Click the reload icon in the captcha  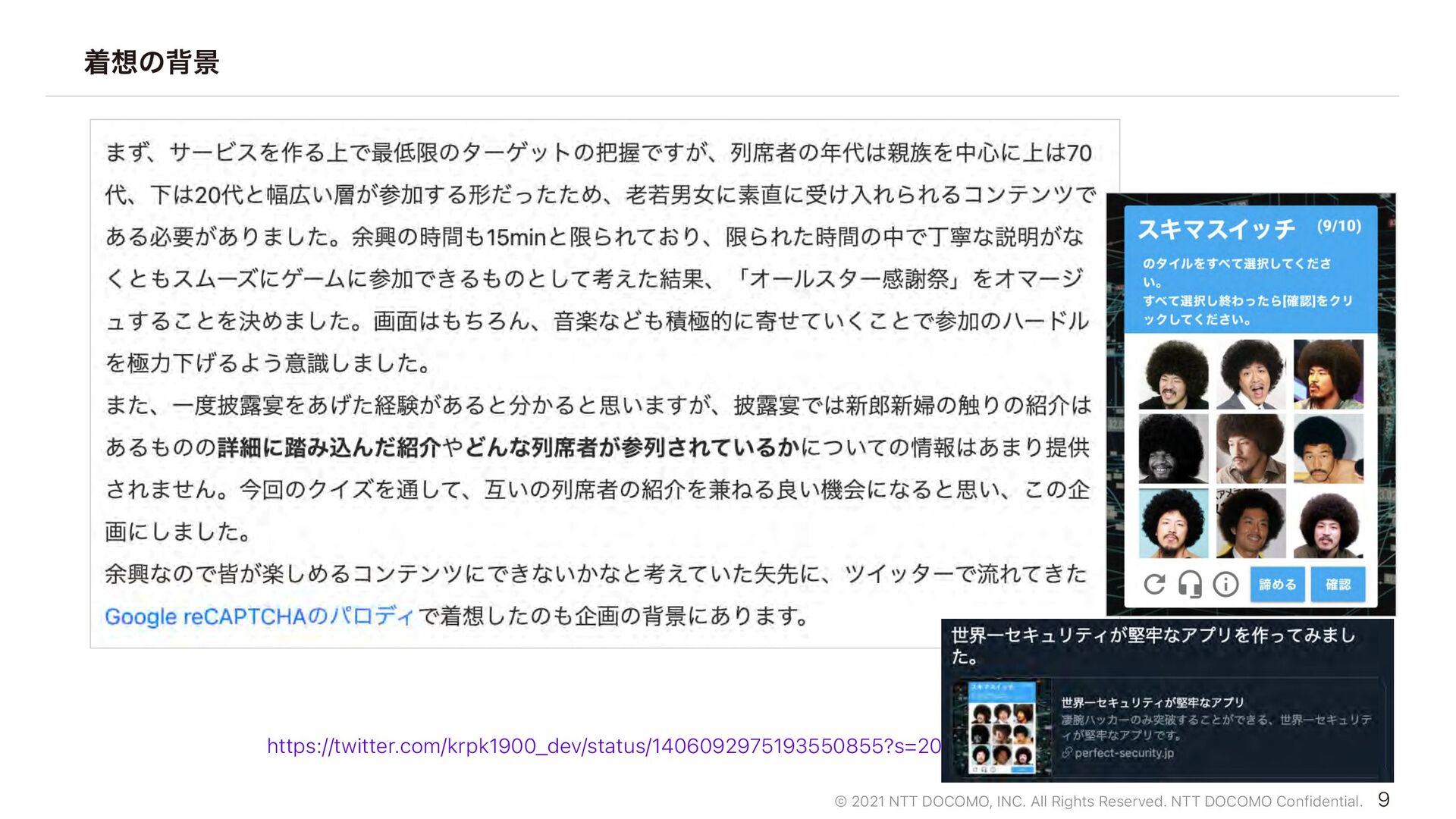(1154, 585)
